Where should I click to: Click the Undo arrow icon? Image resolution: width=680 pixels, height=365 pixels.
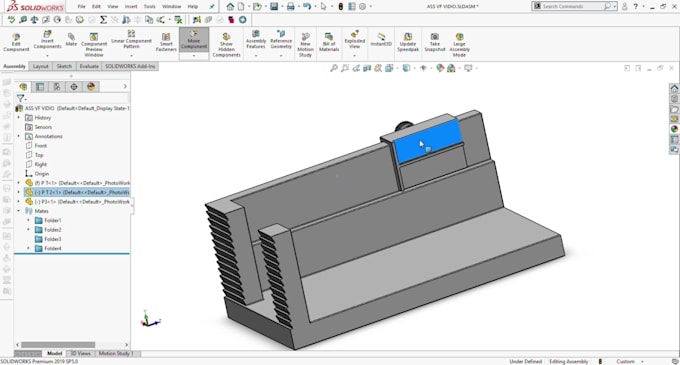point(307,7)
